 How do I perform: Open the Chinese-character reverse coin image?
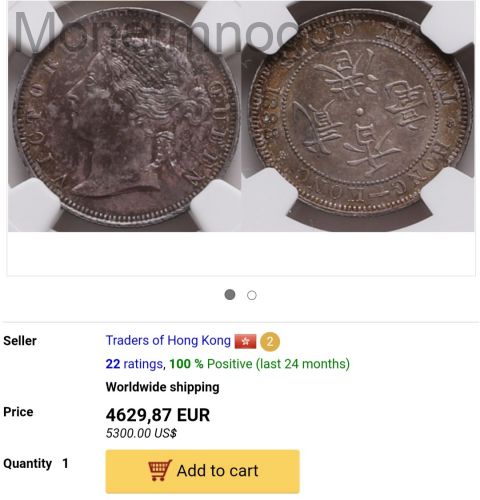(x=358, y=116)
